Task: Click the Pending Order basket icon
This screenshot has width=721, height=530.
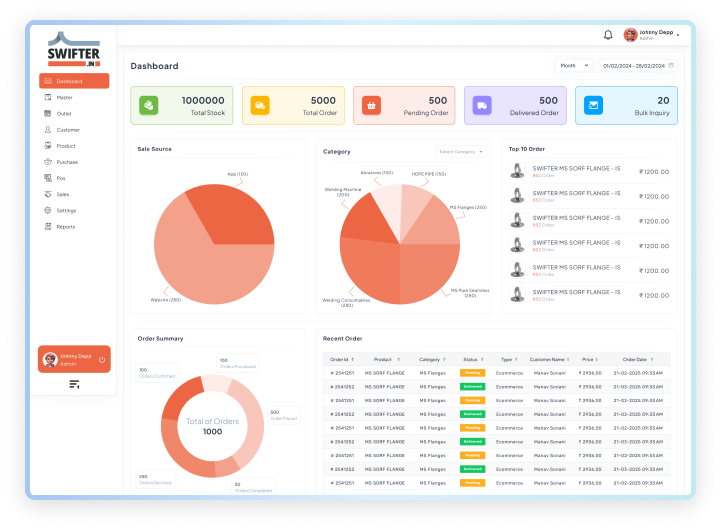Action: 371,105
